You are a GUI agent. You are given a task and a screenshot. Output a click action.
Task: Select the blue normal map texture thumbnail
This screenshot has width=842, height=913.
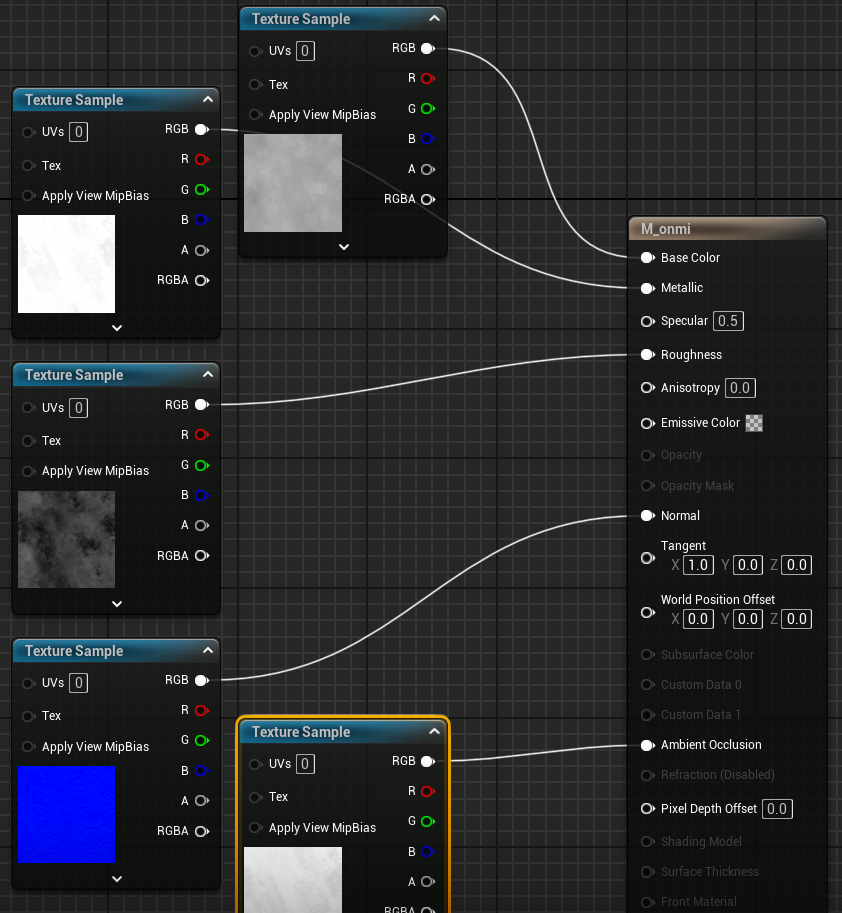tap(66, 814)
